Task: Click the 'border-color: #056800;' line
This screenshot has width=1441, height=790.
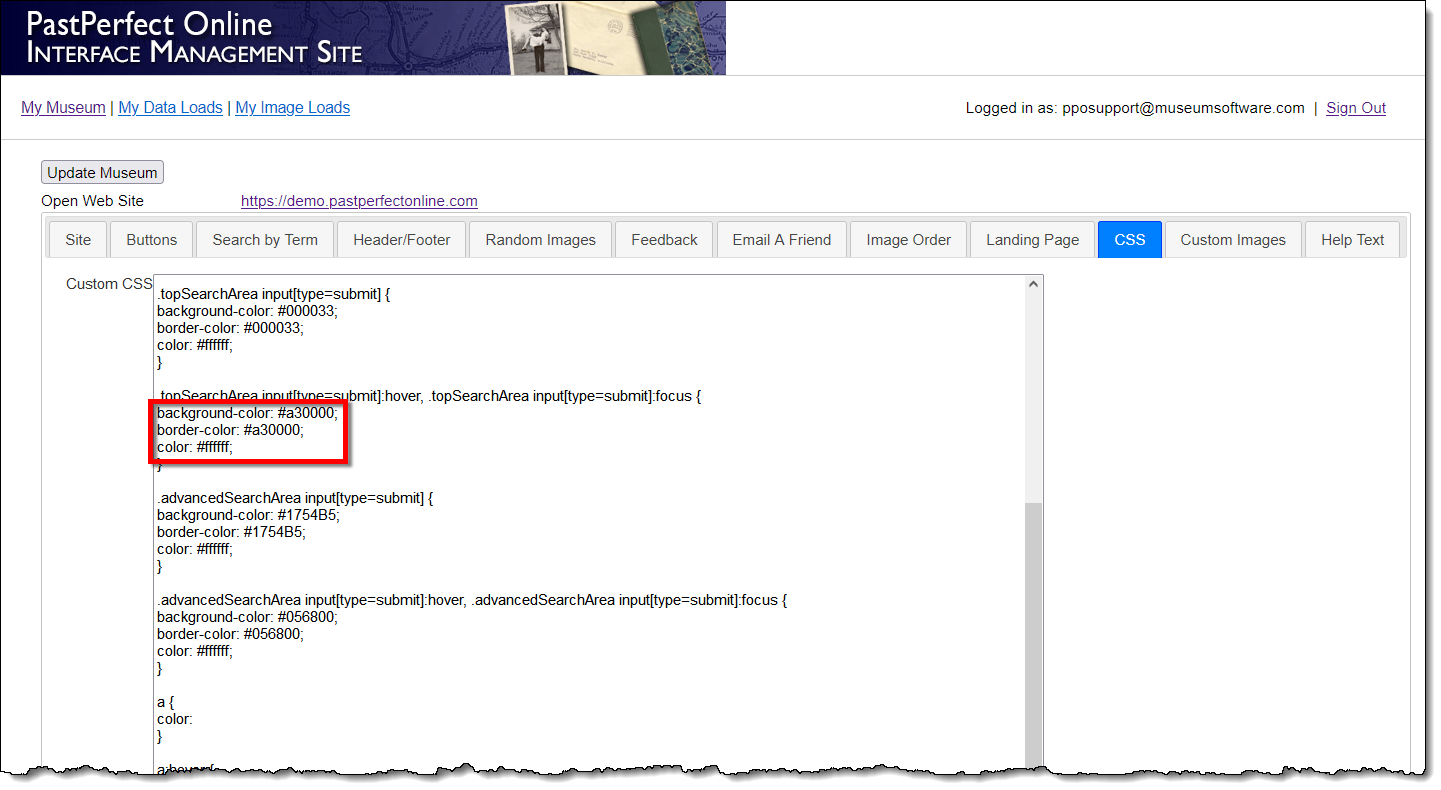Action: (230, 634)
